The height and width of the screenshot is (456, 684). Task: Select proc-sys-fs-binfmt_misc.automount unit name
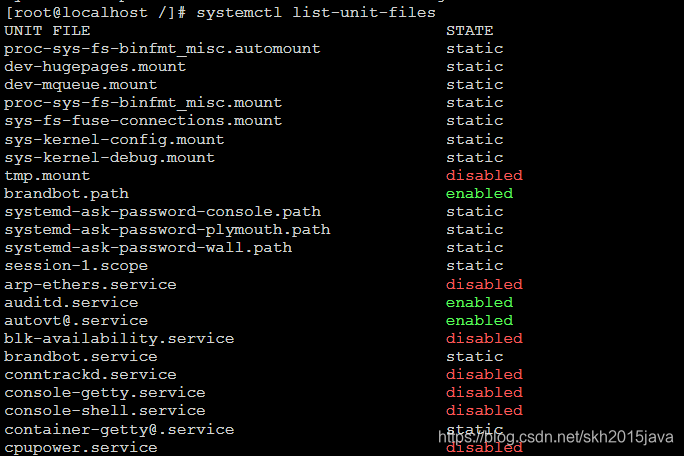pyautogui.click(x=162, y=49)
